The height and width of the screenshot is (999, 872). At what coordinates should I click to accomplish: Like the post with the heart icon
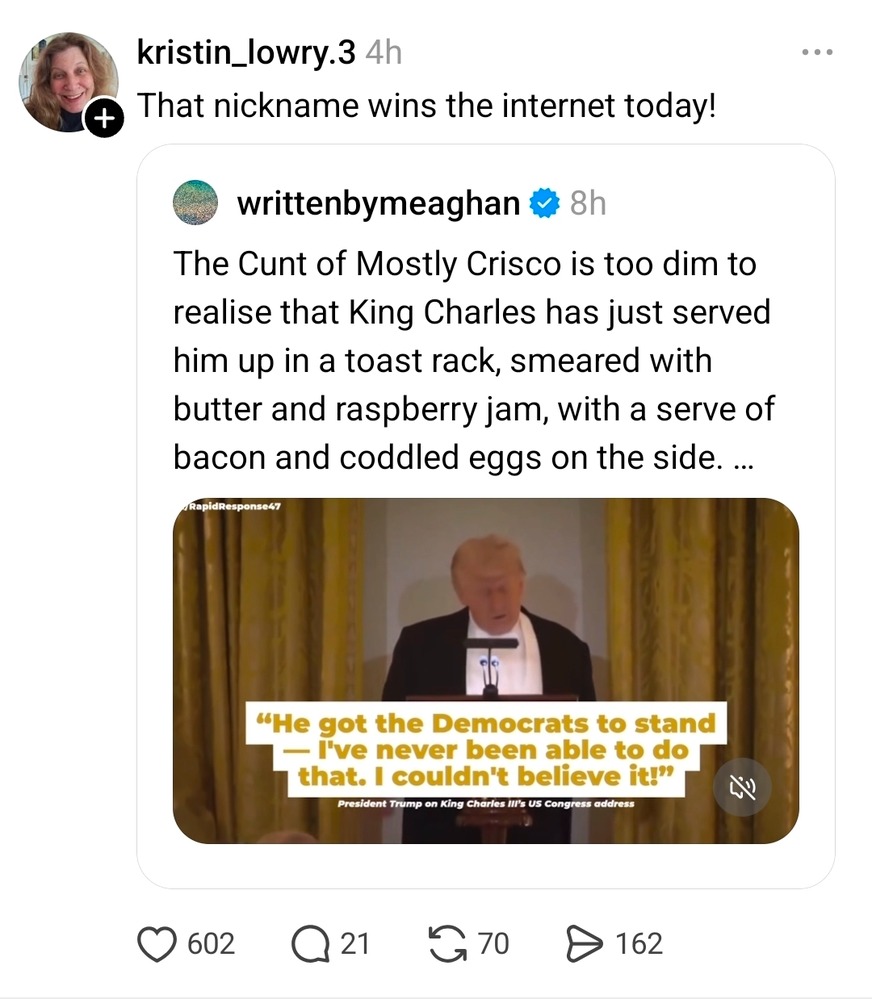[156, 943]
